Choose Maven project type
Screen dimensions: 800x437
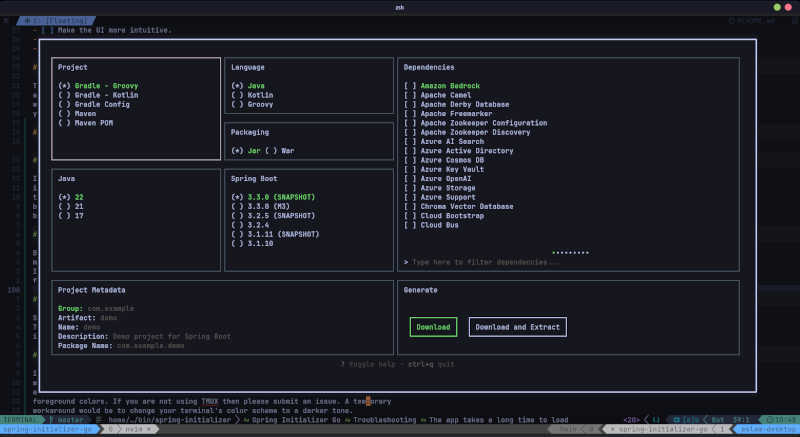(x=77, y=114)
